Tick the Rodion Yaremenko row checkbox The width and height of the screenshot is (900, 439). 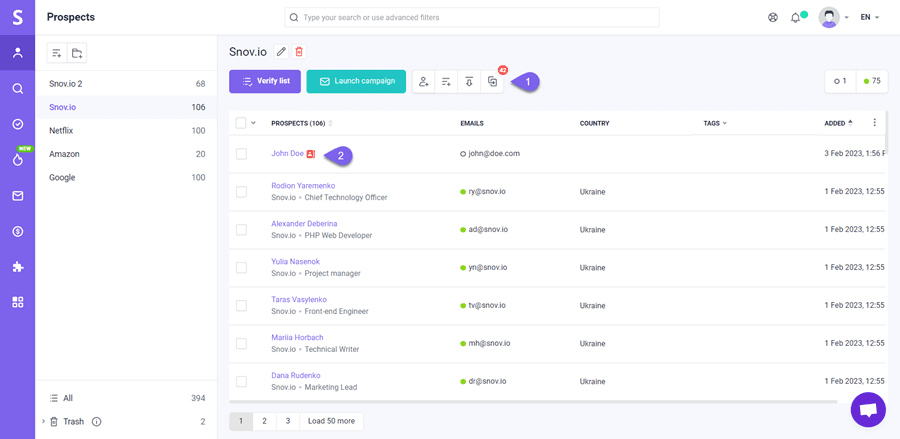click(x=241, y=192)
